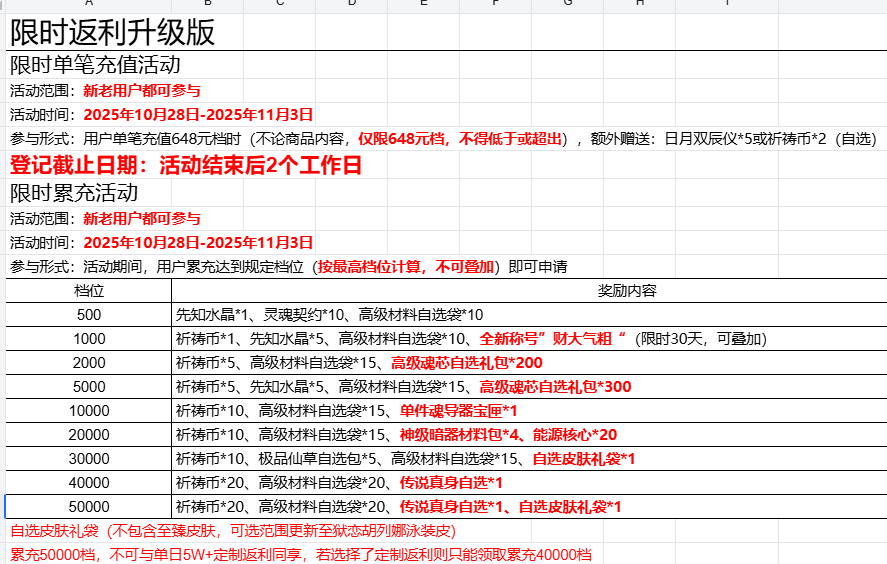Click the 50000 tier cell
Image resolution: width=887 pixels, height=564 pixels.
89,507
